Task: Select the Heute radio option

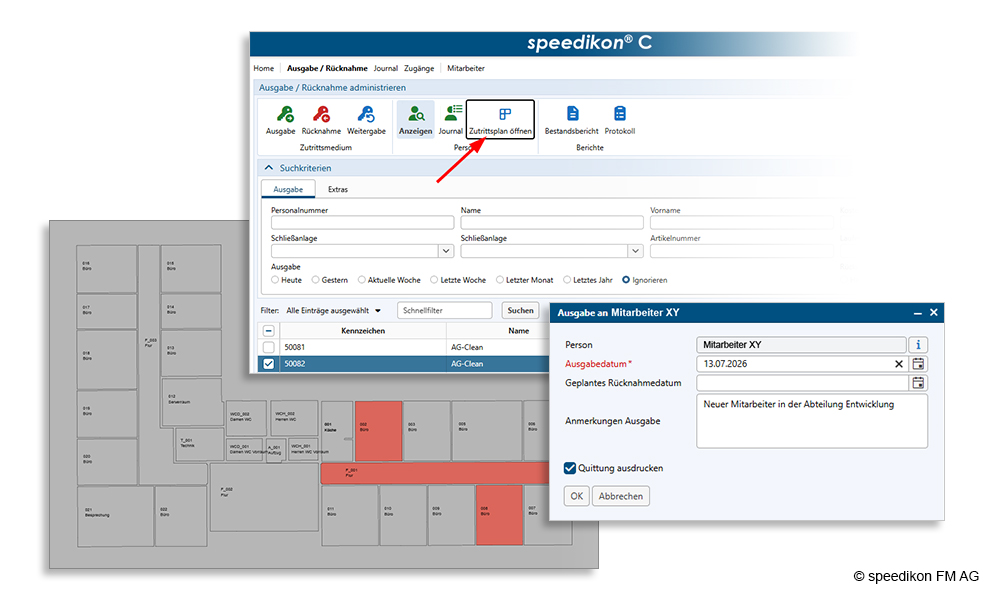Action: (275, 280)
